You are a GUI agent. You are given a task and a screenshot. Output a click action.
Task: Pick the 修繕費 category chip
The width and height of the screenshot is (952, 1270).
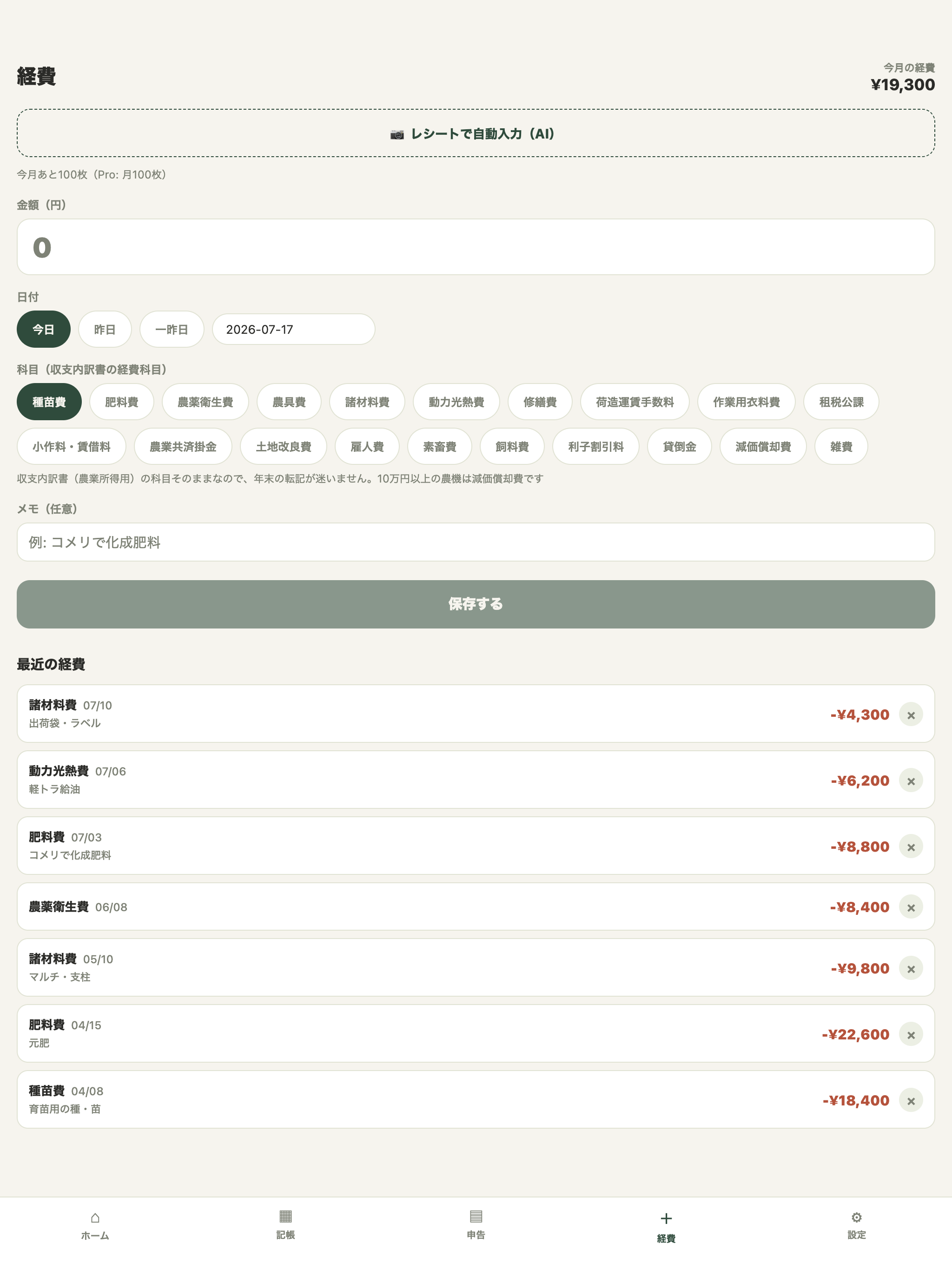540,402
